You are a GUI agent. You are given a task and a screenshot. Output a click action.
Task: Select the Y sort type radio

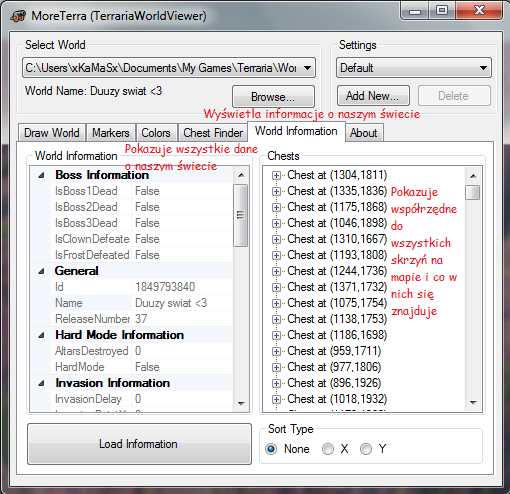(x=366, y=449)
